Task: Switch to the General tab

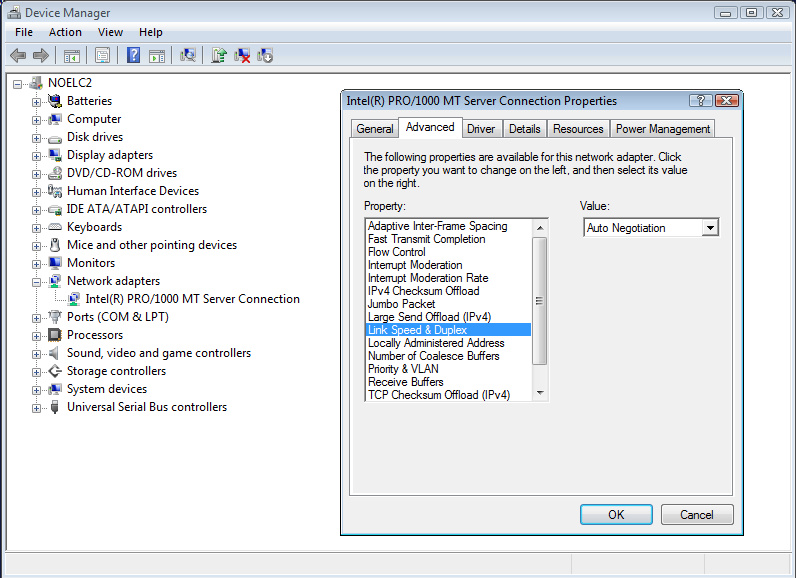Action: pyautogui.click(x=375, y=129)
